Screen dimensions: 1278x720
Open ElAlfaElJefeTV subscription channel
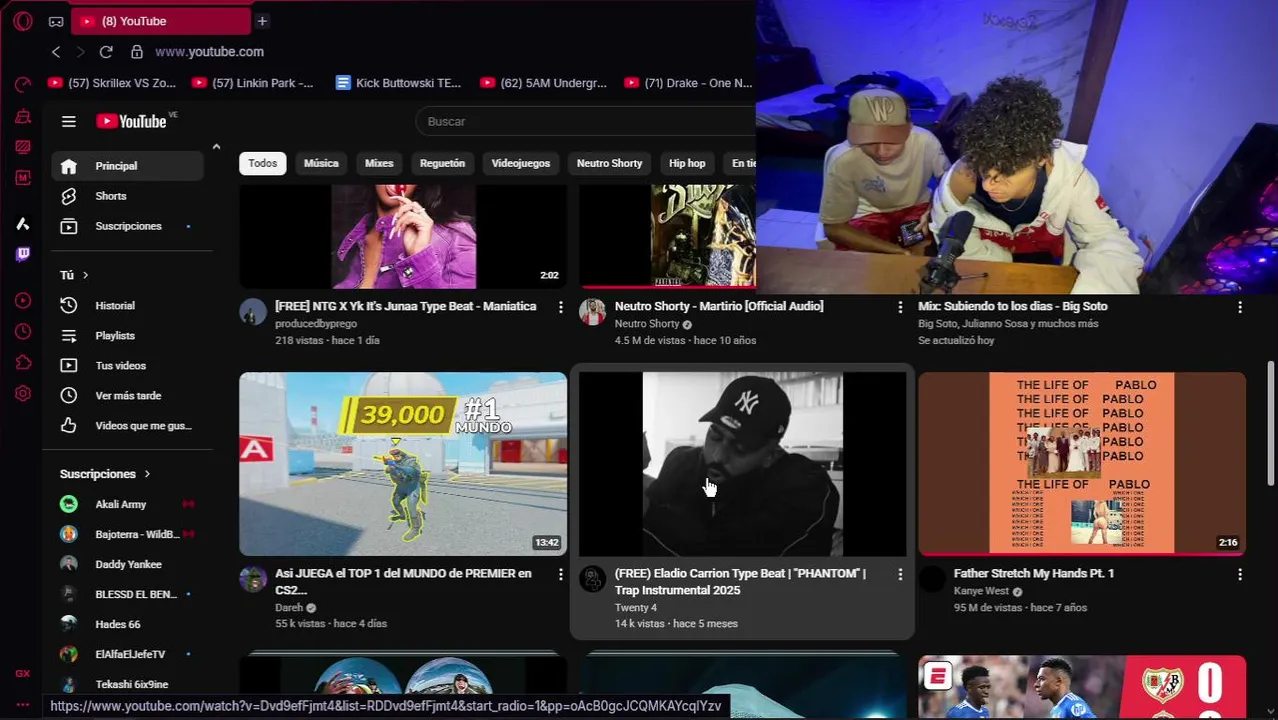tap(127, 655)
